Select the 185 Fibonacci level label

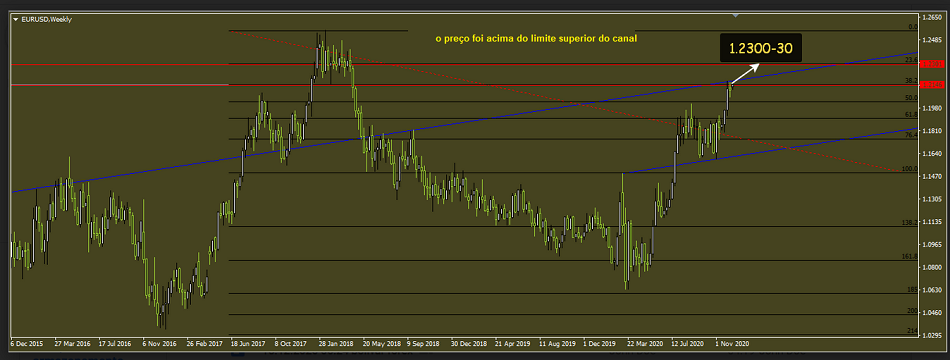tap(912, 290)
